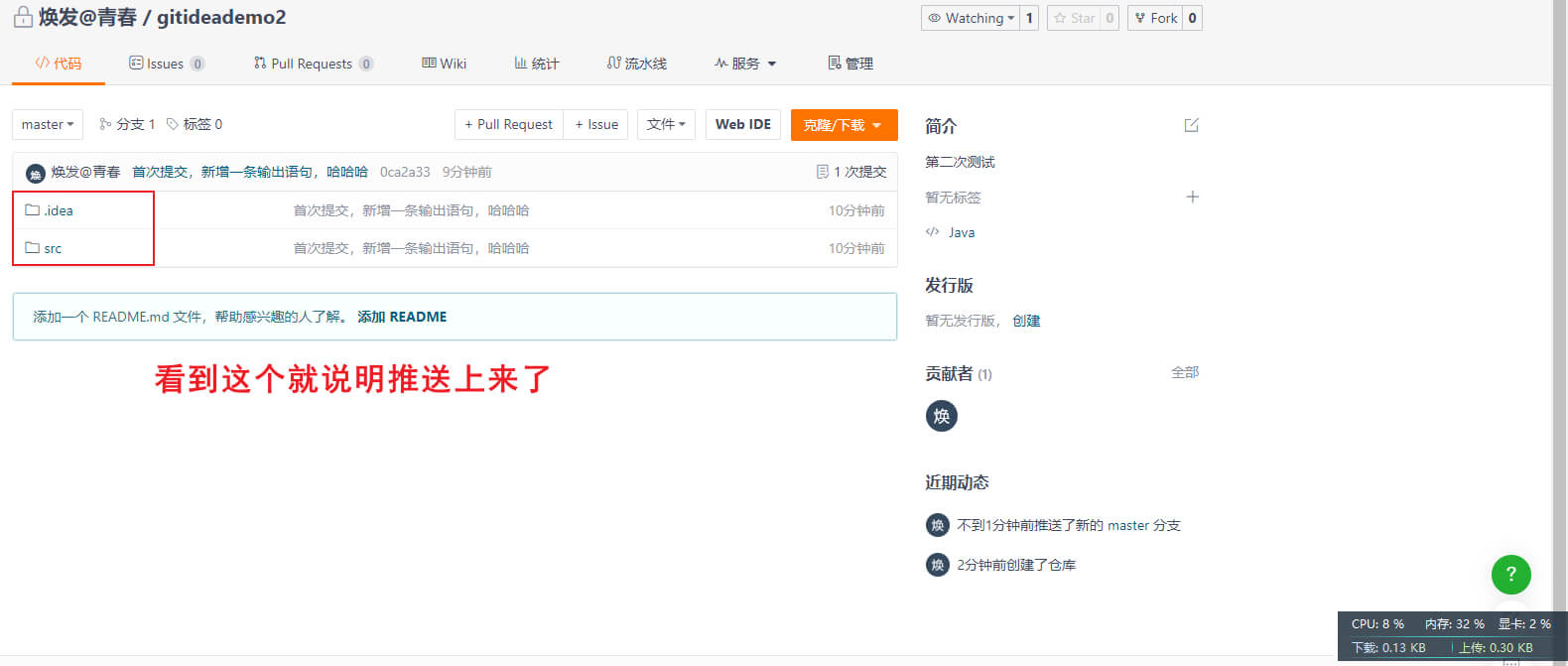Star the repository
Viewport: 1568px width, 666px height.
pyautogui.click(x=1074, y=18)
